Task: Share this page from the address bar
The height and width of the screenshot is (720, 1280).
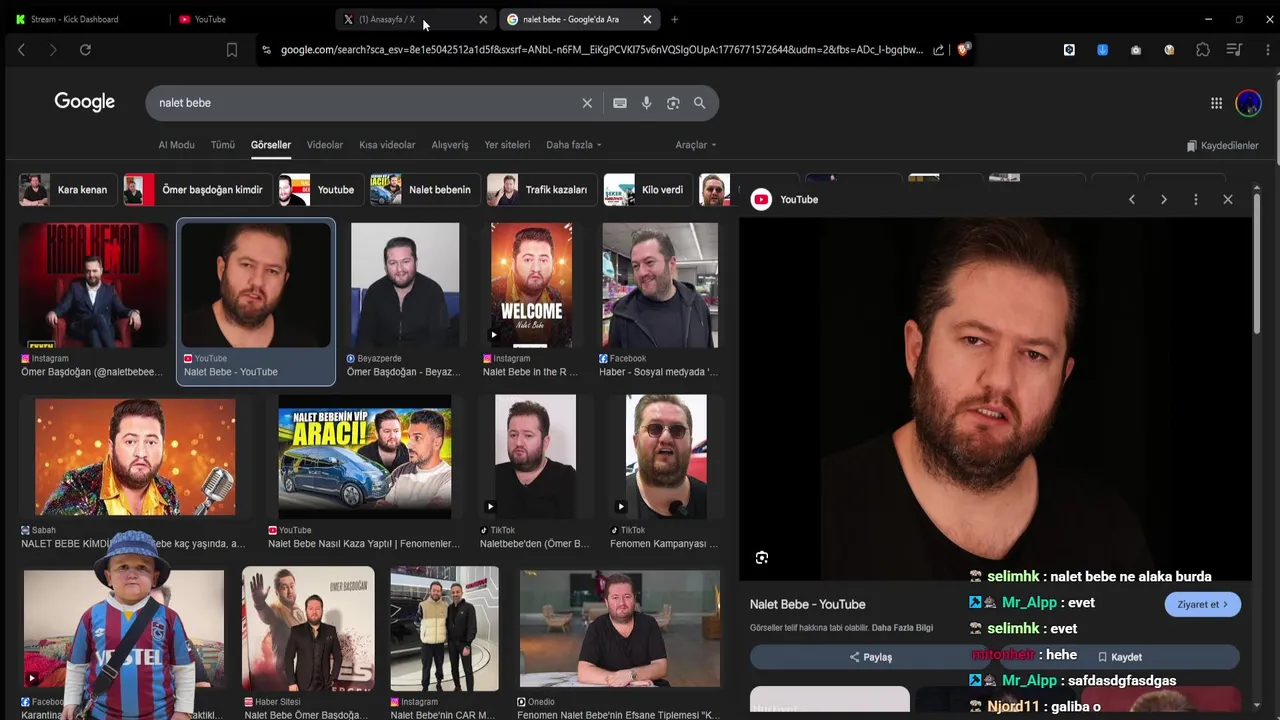Action: pyautogui.click(x=938, y=49)
